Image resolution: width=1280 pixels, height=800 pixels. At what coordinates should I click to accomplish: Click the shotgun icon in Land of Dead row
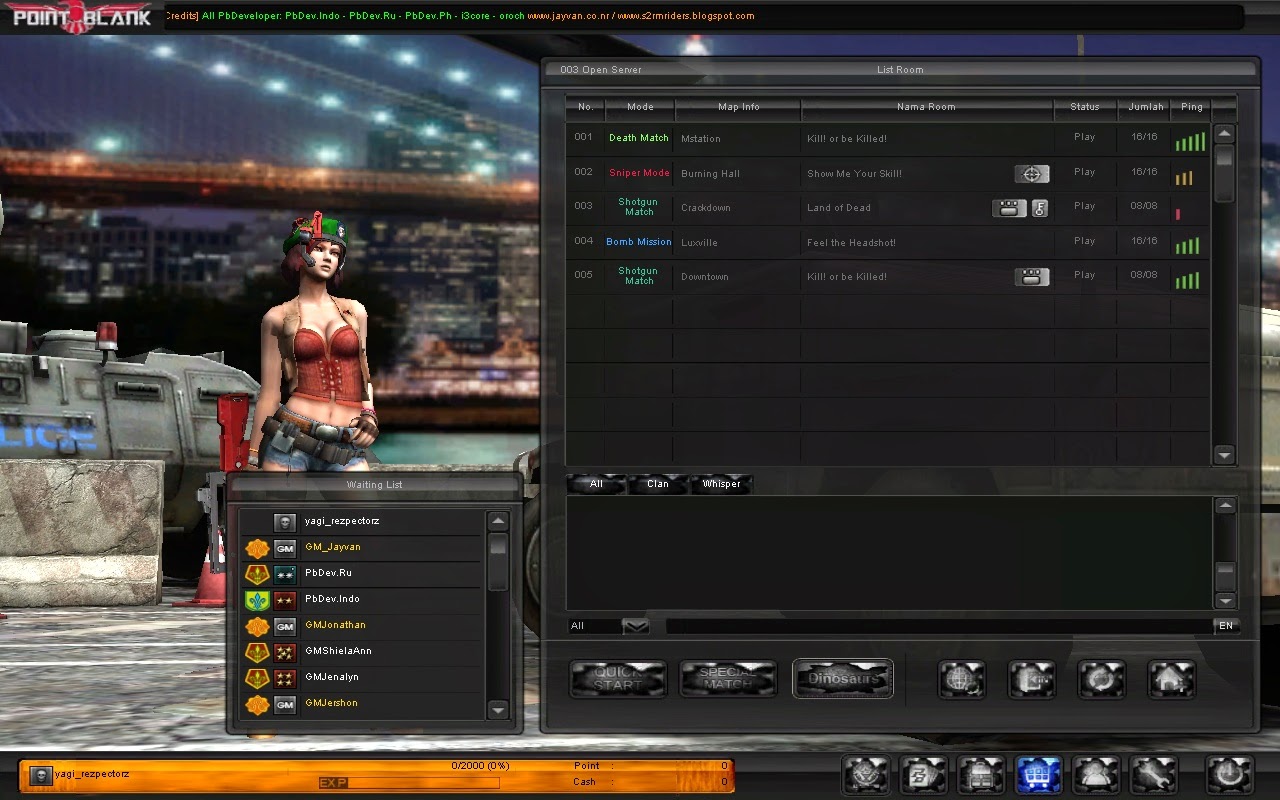coord(1009,208)
